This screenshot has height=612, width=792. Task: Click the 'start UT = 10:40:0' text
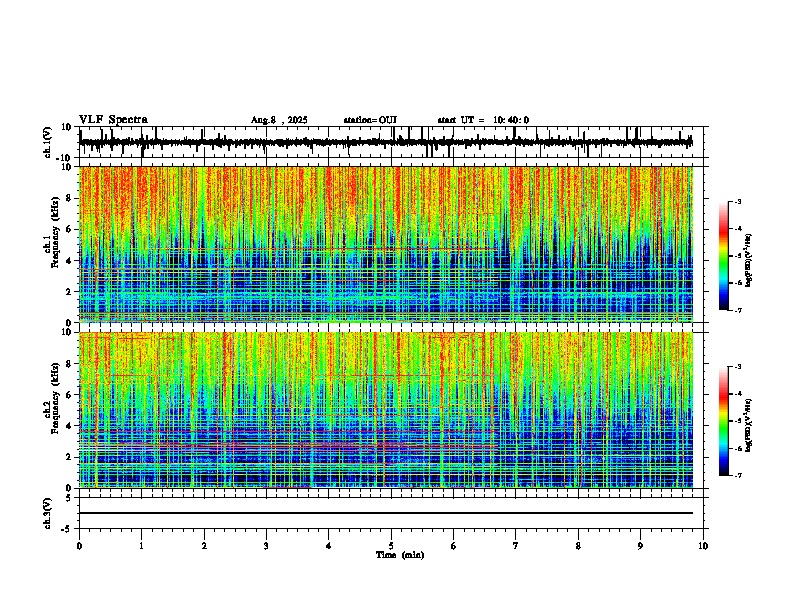coord(483,120)
